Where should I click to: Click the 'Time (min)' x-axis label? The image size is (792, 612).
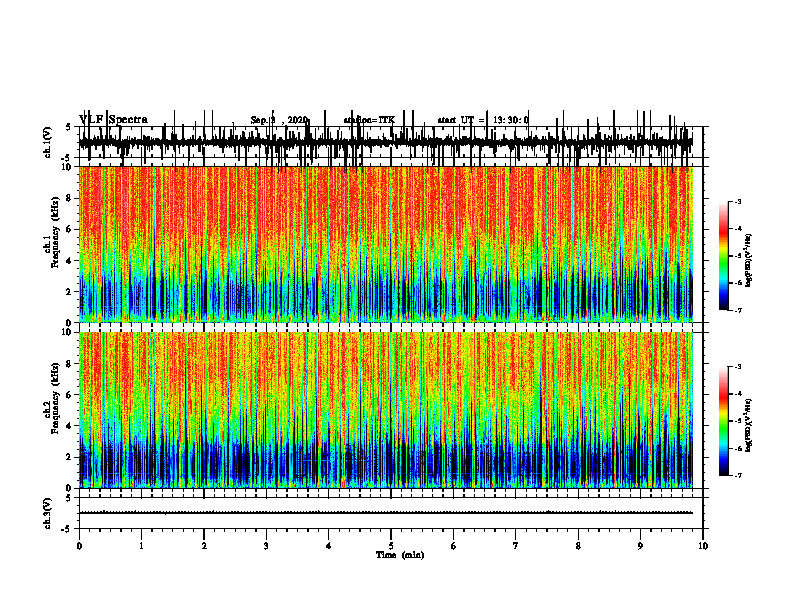pyautogui.click(x=400, y=555)
